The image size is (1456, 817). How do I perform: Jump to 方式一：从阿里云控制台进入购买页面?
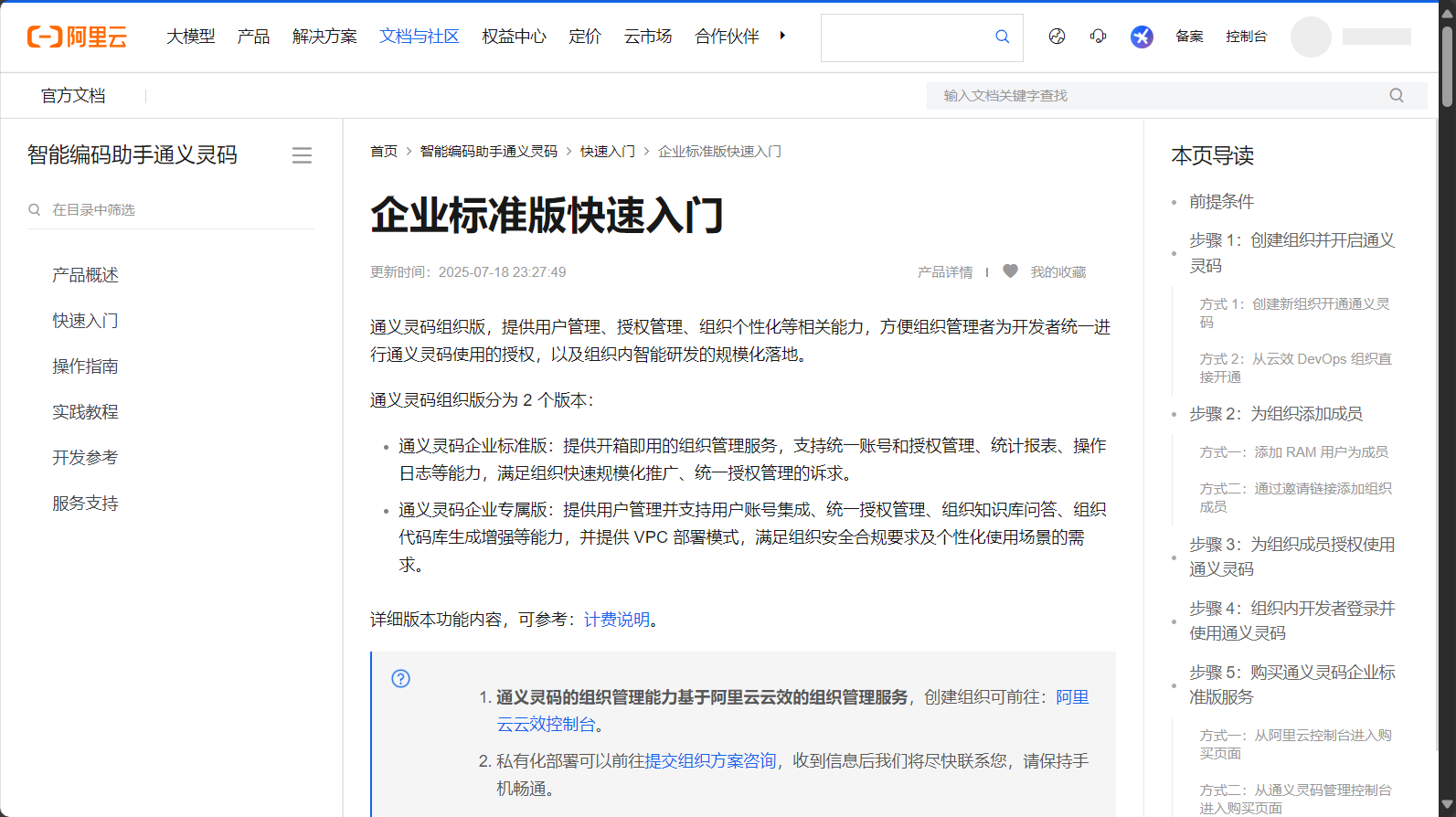1295,745
